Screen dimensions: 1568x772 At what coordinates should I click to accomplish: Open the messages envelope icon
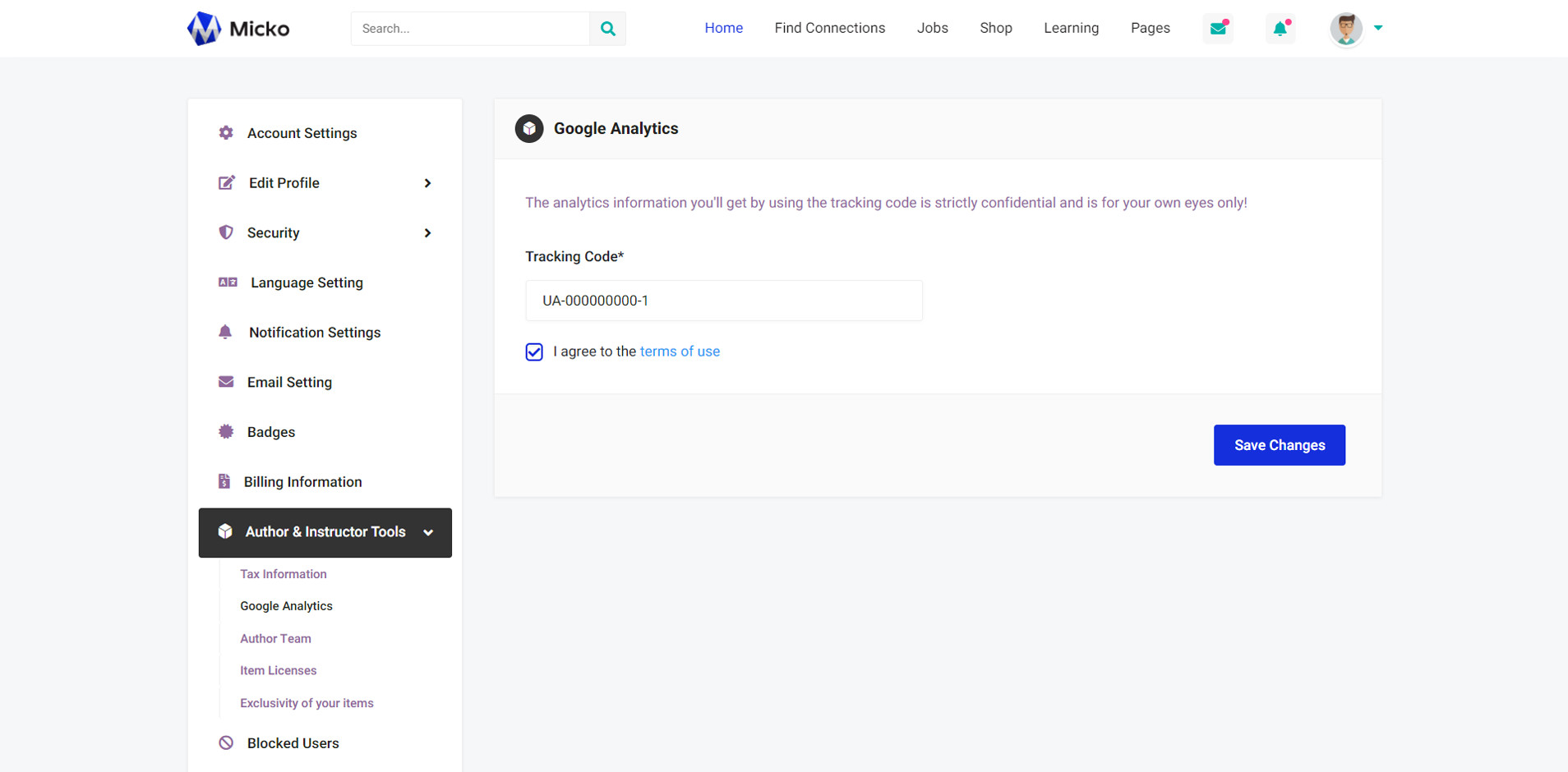1218,29
